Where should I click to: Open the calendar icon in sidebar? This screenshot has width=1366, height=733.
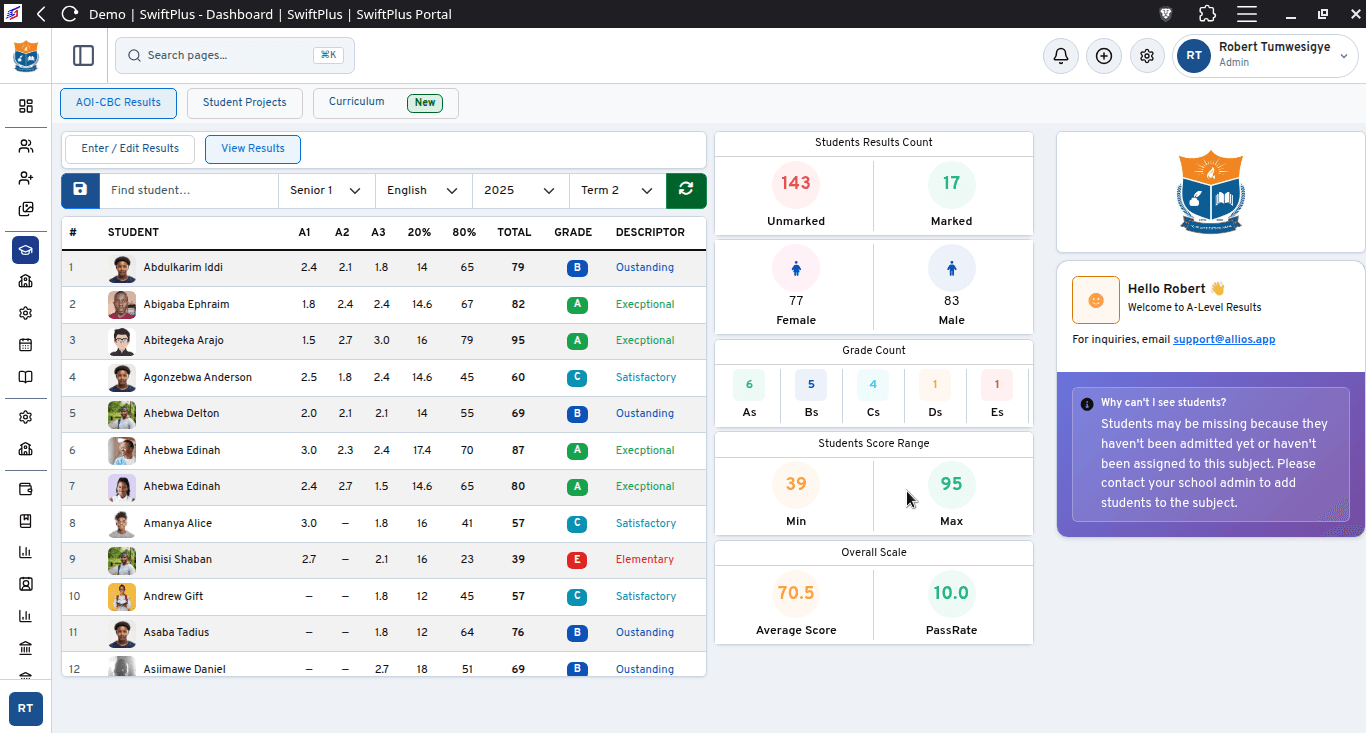coord(26,345)
